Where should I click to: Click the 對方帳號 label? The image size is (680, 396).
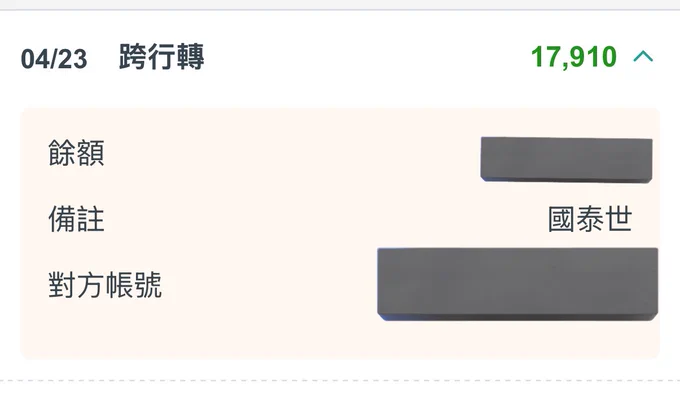105,285
